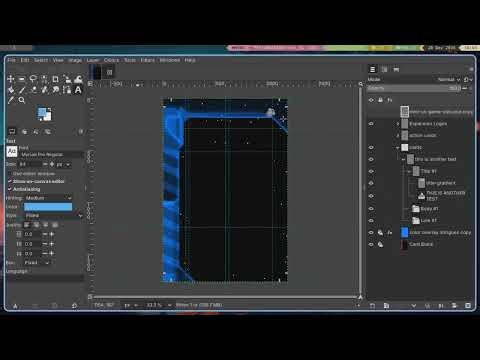The height and width of the screenshot is (360, 480).
Task: Open the Image menu
Action: [x=75, y=60]
